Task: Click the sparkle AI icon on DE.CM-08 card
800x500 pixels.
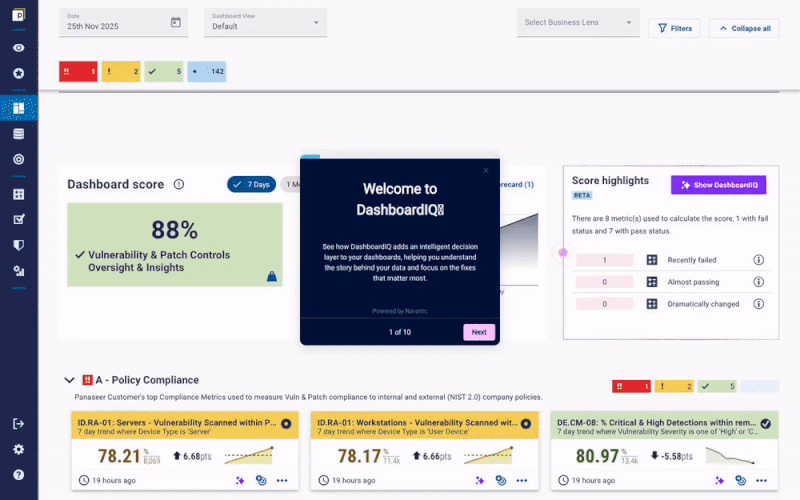Action: pyautogui.click(x=719, y=480)
